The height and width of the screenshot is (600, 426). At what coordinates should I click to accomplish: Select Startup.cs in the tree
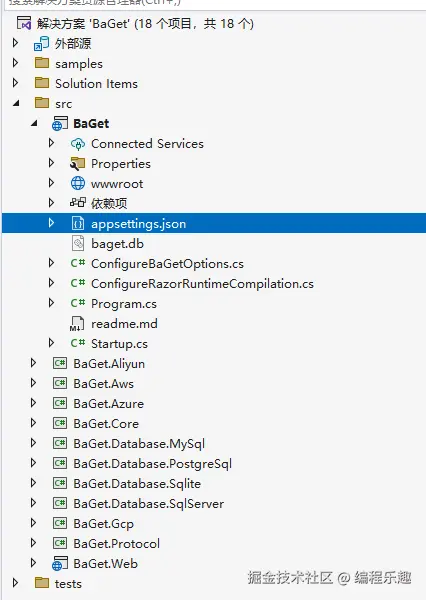coord(119,344)
